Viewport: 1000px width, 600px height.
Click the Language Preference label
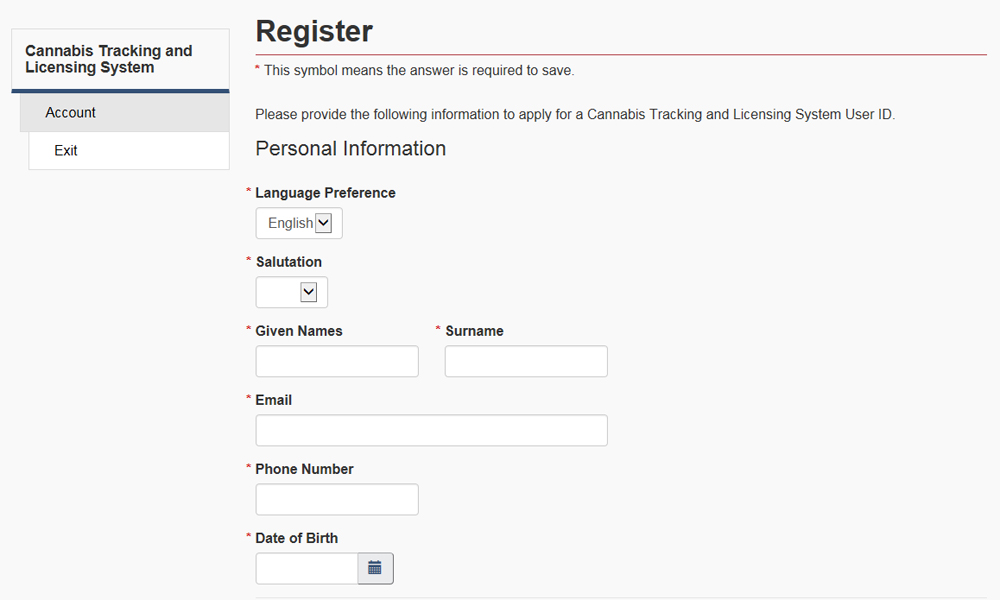(325, 193)
